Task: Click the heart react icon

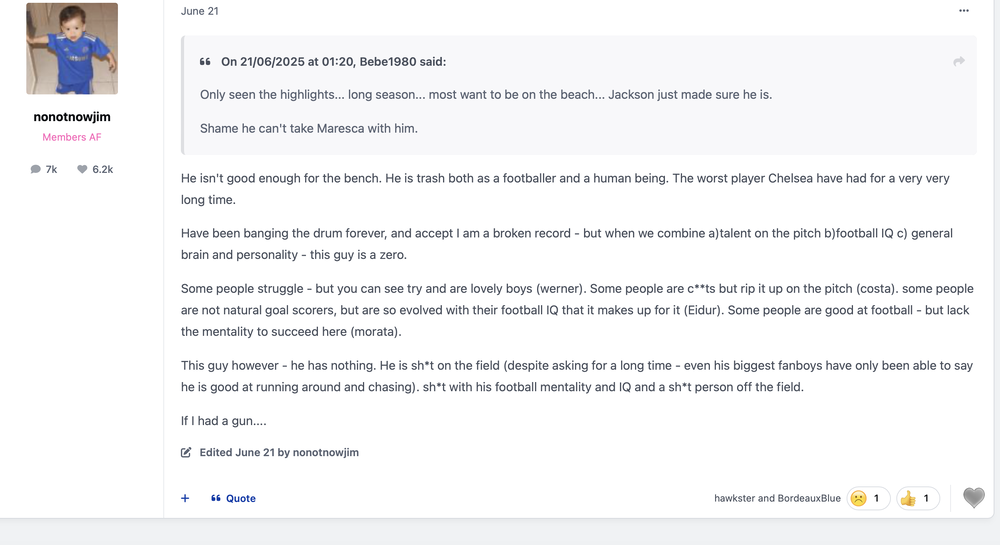Action: tap(973, 497)
